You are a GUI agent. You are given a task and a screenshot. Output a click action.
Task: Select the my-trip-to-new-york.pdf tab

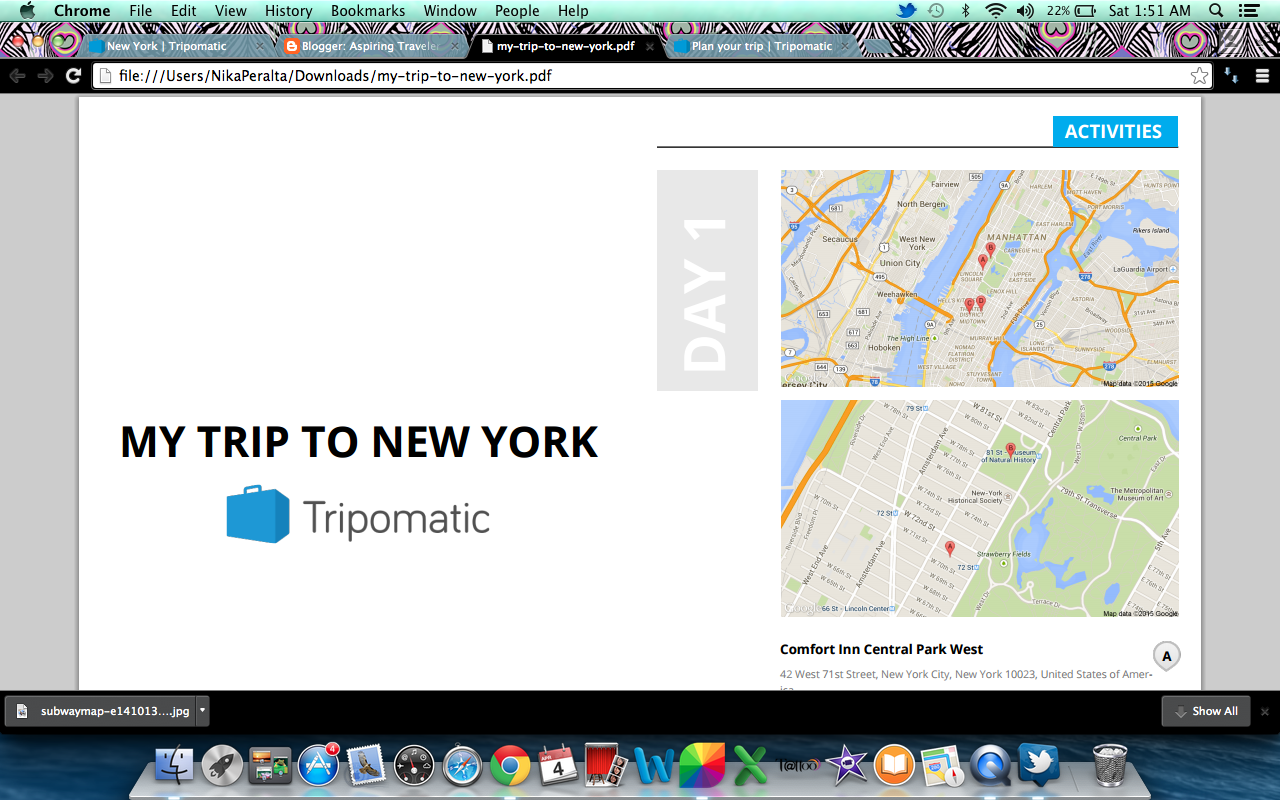click(x=566, y=46)
